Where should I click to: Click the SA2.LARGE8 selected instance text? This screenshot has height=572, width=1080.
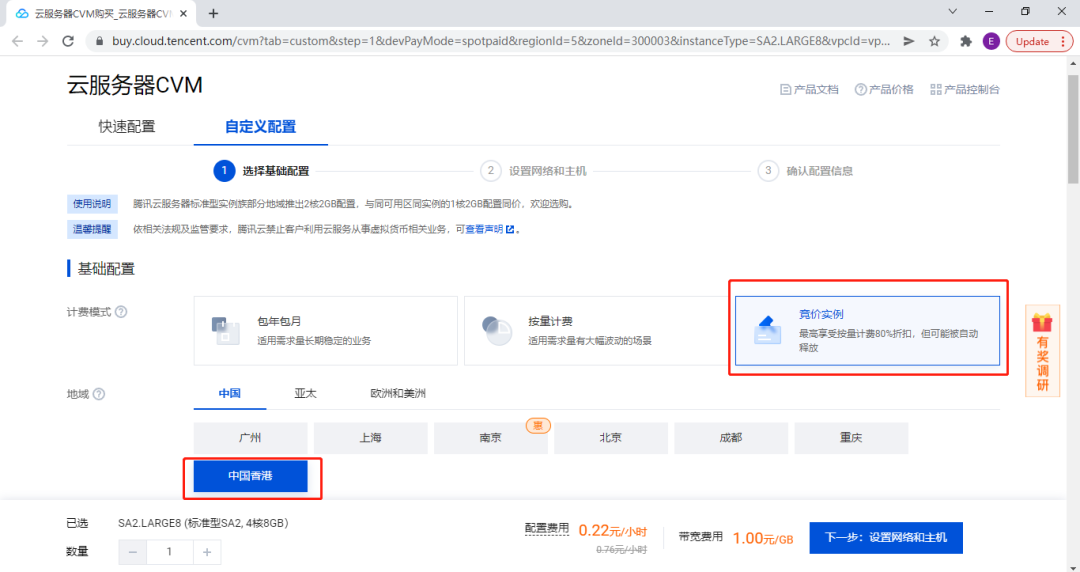click(203, 523)
